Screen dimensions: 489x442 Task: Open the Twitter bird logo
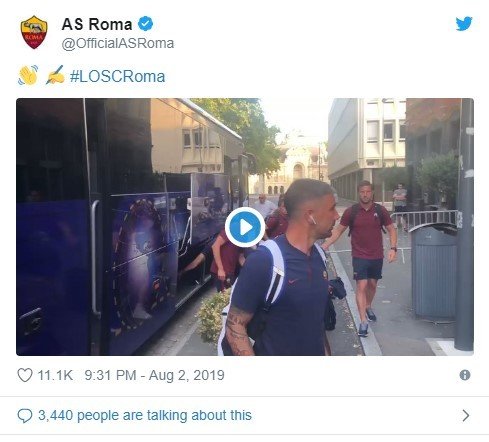pos(464,24)
